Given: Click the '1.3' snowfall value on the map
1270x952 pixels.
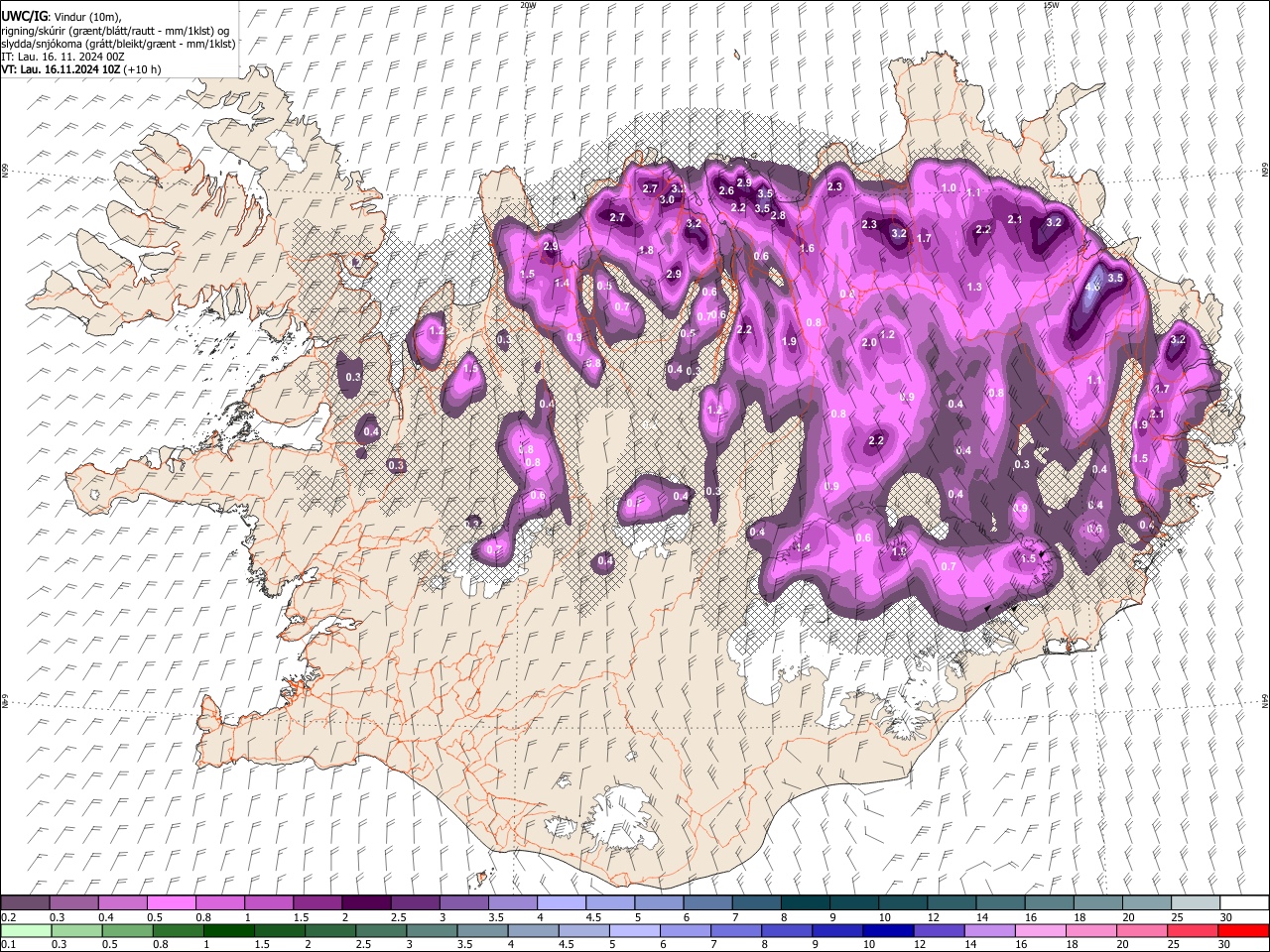Looking at the screenshot, I should click(974, 287).
